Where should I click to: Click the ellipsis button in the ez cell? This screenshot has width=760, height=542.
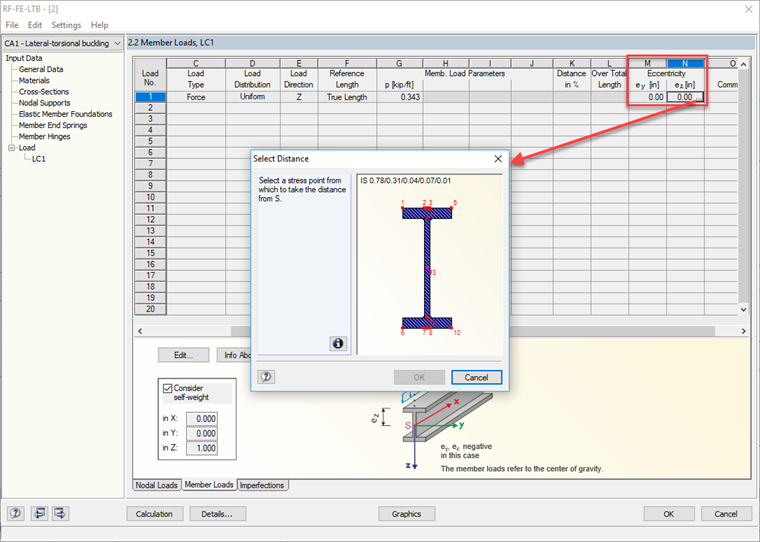point(698,97)
